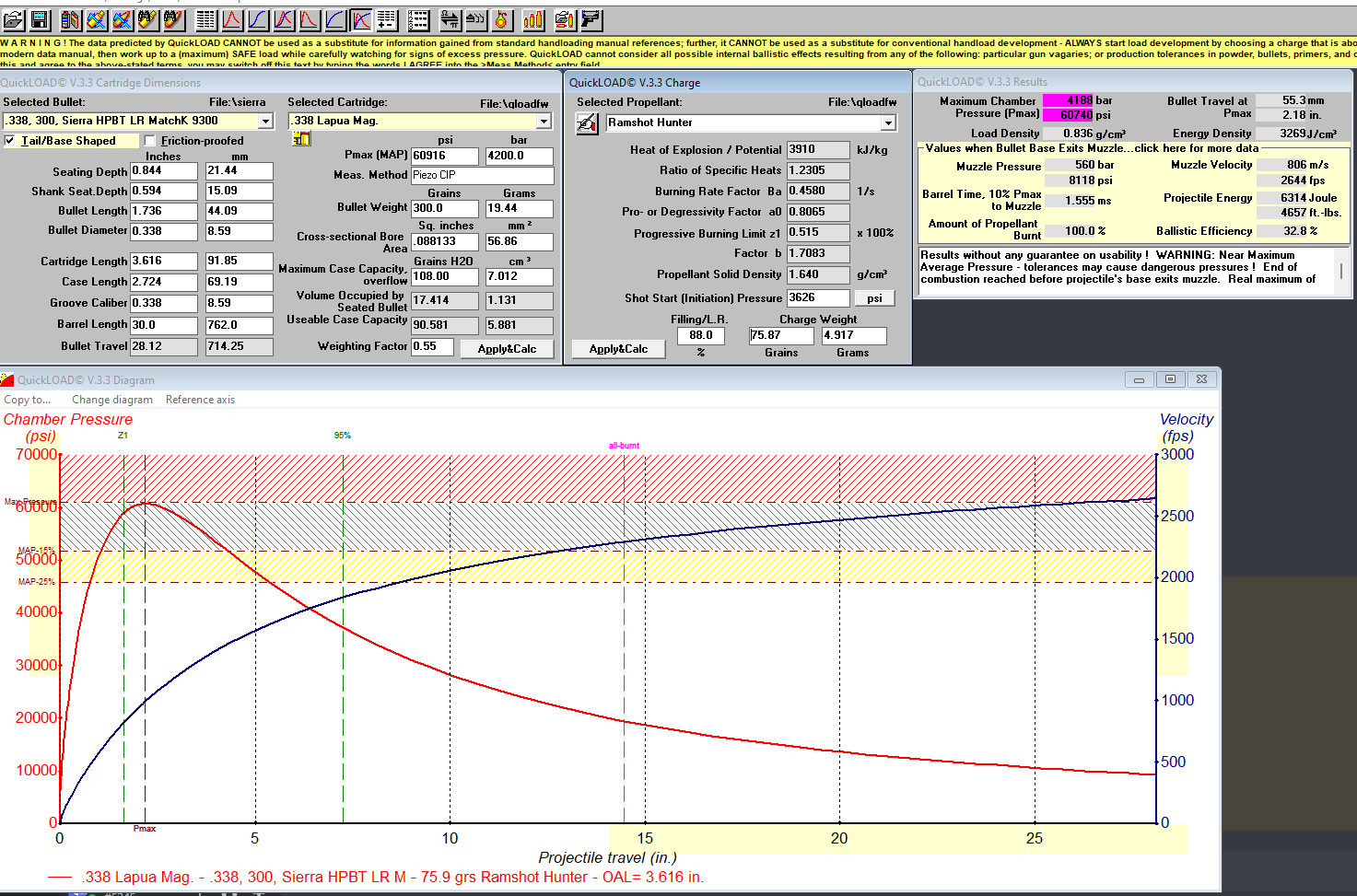Expand the Selected Cartridge dropdown
This screenshot has height=896, width=1357.
click(544, 121)
